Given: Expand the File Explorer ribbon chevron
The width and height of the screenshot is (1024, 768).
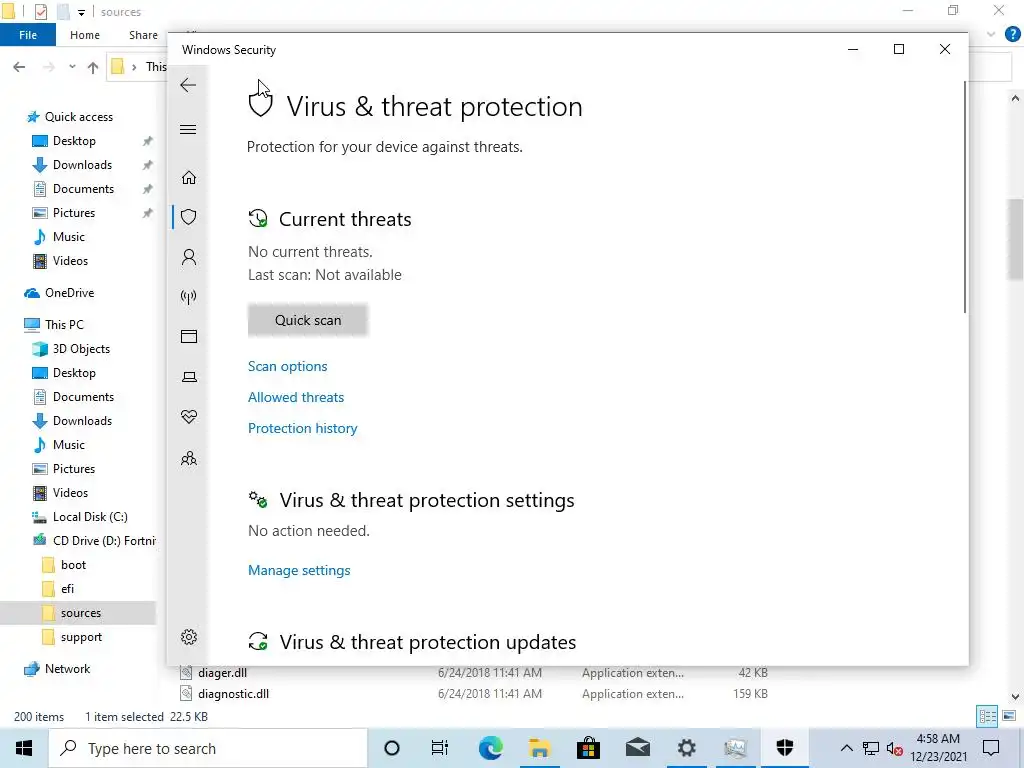Looking at the screenshot, I should 991,35.
